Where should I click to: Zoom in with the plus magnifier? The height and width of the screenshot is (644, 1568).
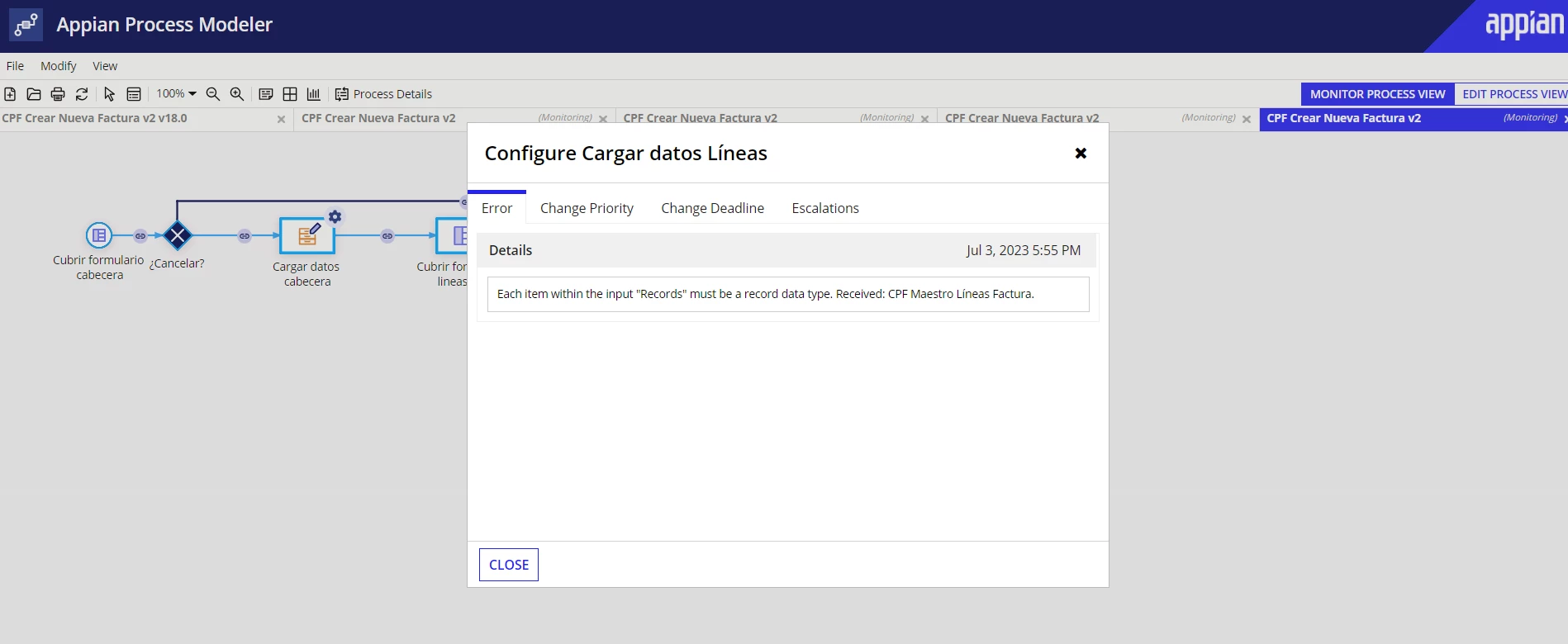click(x=237, y=94)
